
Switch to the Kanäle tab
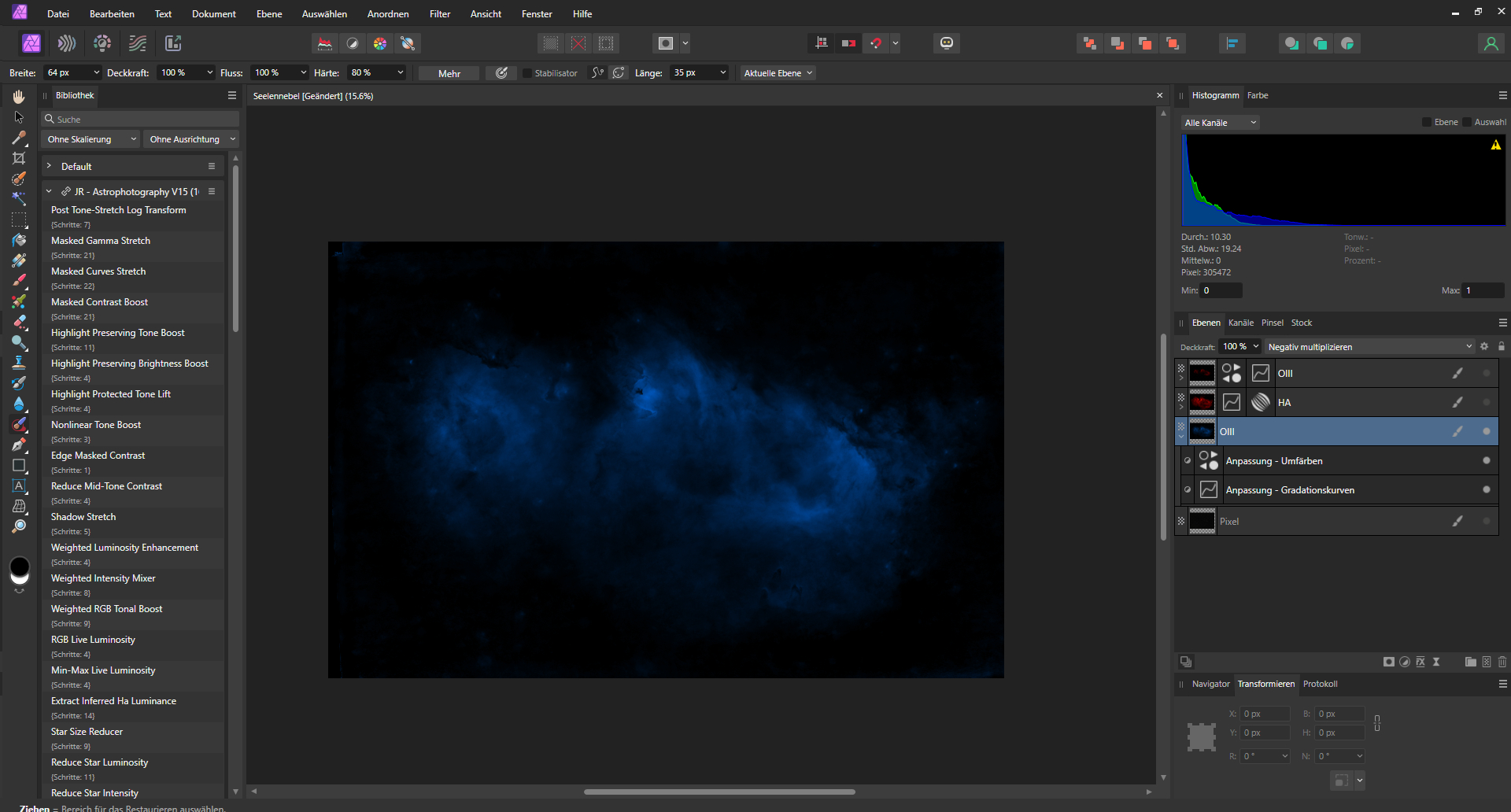pyautogui.click(x=1241, y=323)
